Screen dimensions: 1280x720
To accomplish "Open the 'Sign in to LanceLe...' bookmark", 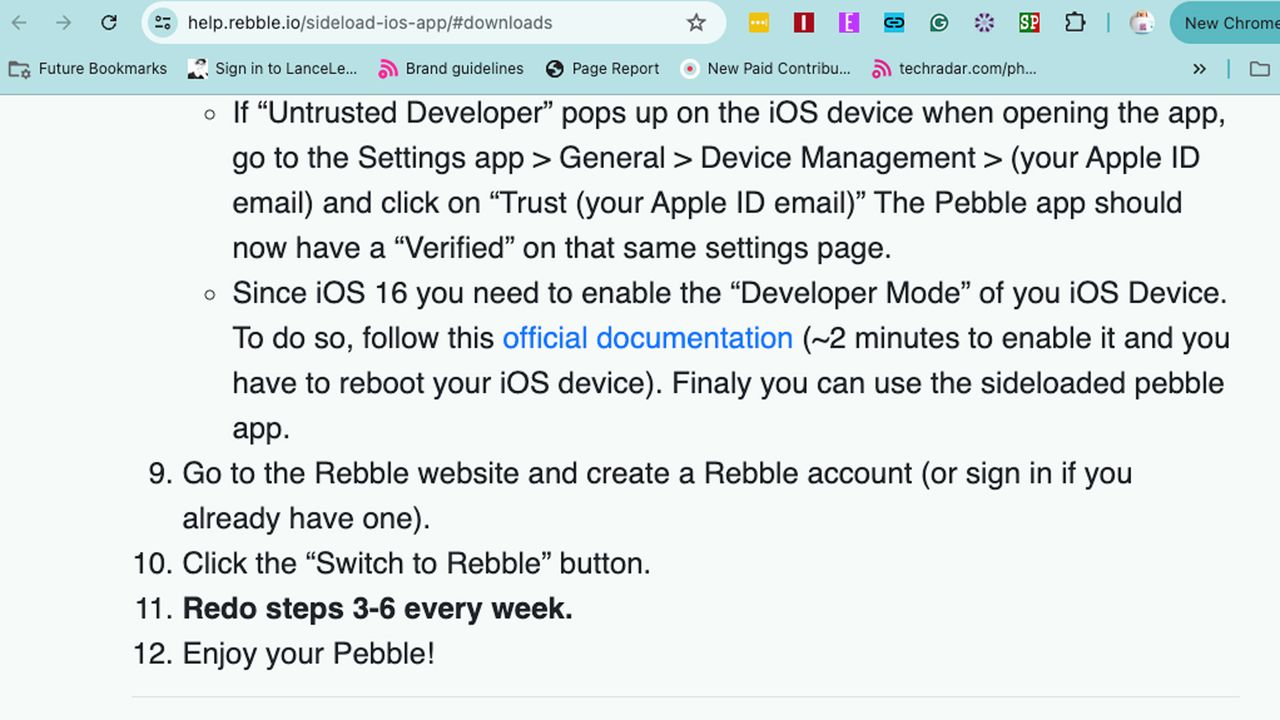I will tap(272, 68).
